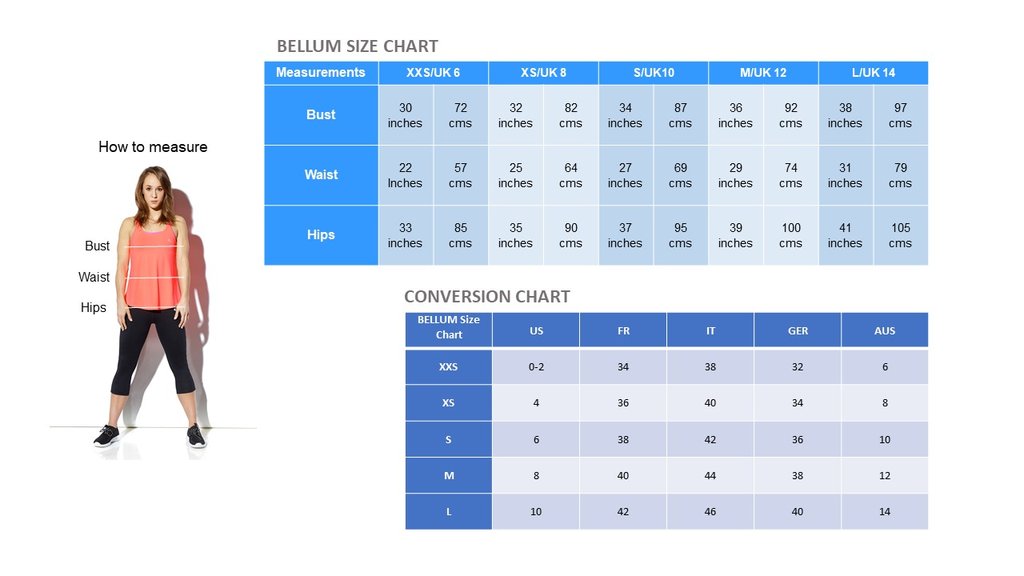Screen dimensions: 1024x576
Task: Click the S/UK10 column header
Action: pyautogui.click(x=653, y=73)
